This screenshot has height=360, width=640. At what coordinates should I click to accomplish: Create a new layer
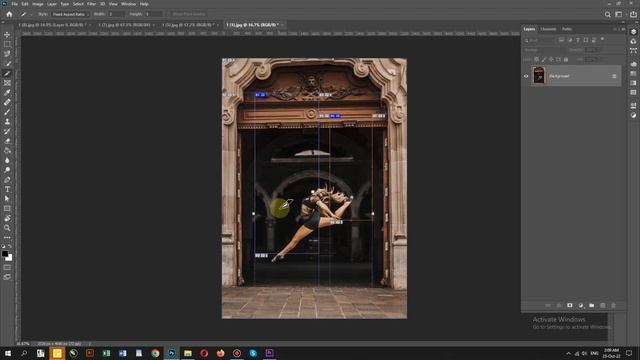(x=602, y=305)
